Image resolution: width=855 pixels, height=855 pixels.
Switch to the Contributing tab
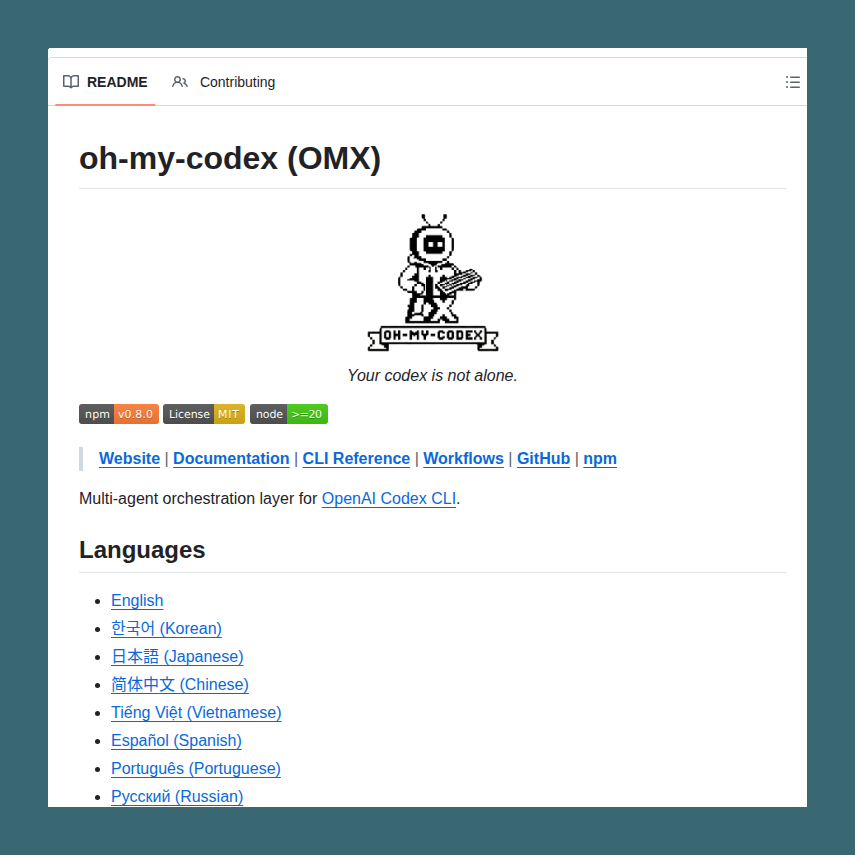point(224,82)
